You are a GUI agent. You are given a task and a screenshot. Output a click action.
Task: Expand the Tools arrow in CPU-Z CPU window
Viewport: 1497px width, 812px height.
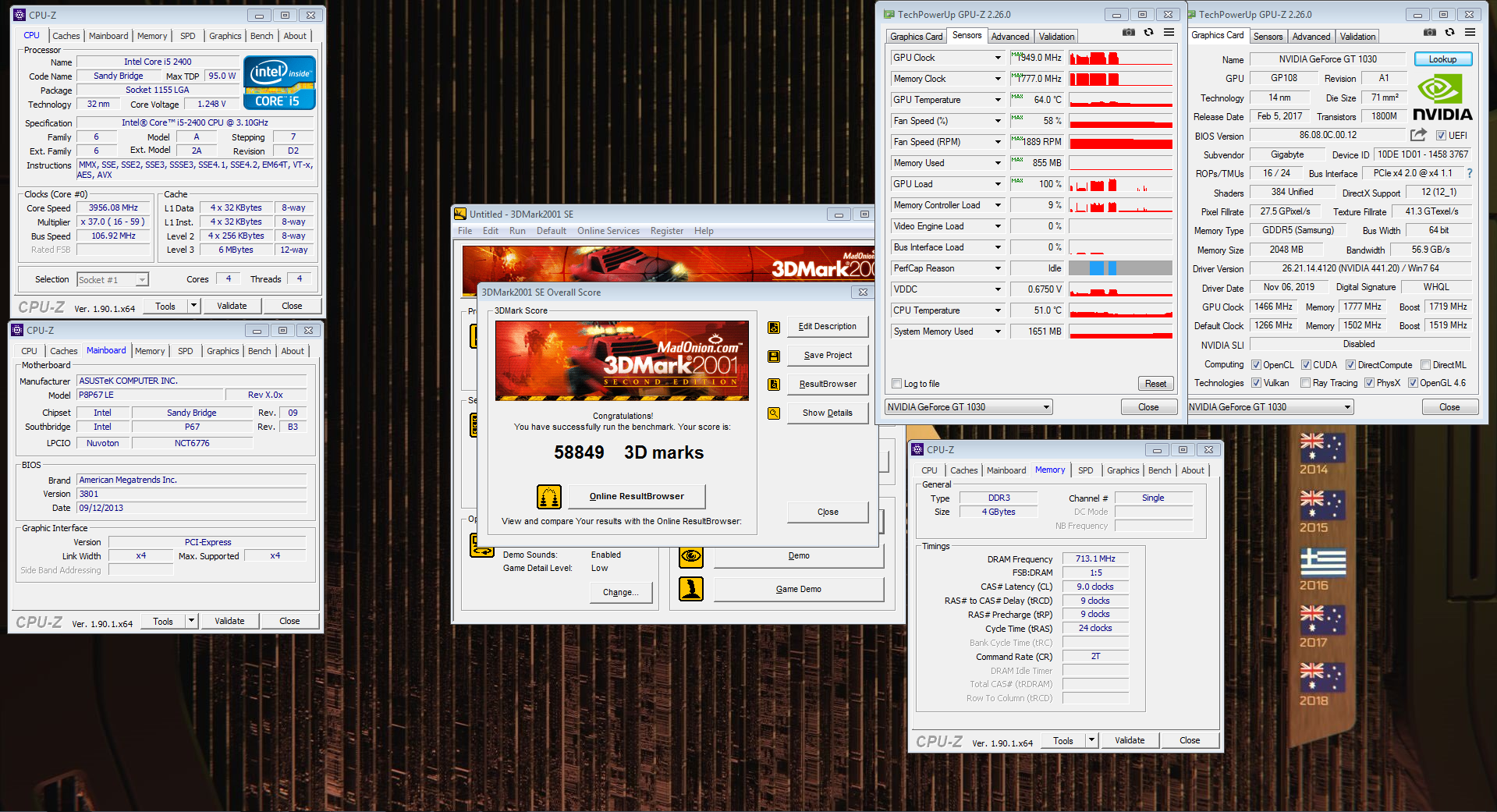click(x=193, y=306)
